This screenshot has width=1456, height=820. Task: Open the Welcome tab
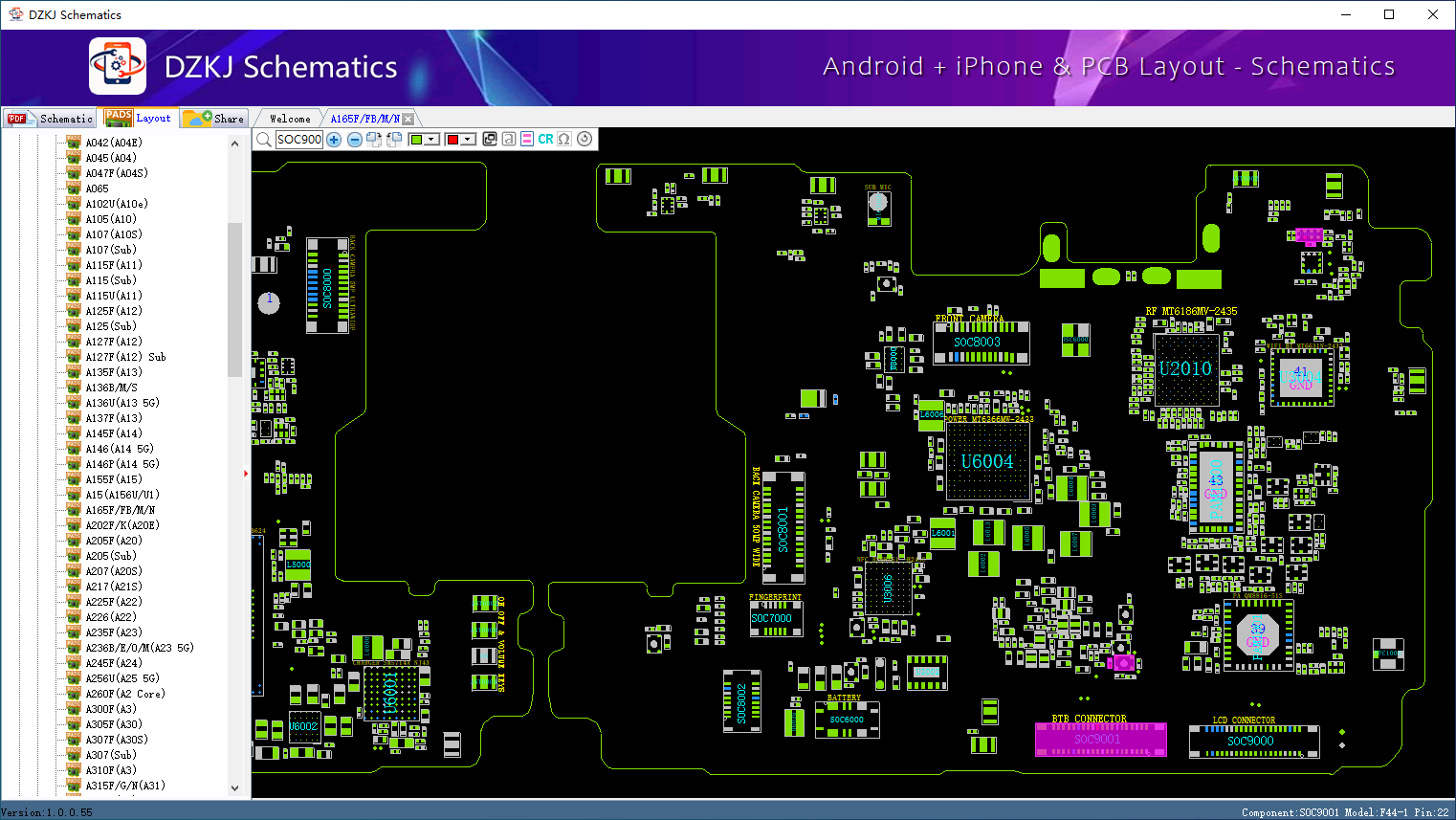point(290,119)
